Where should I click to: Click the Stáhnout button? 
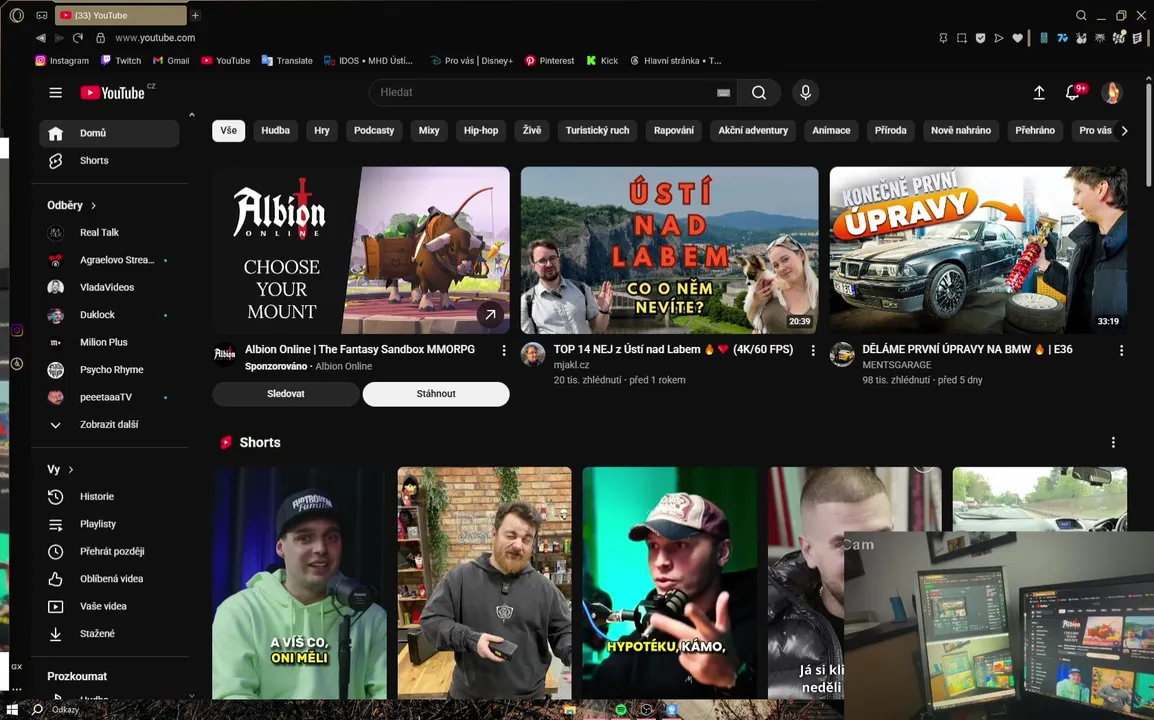tap(436, 394)
